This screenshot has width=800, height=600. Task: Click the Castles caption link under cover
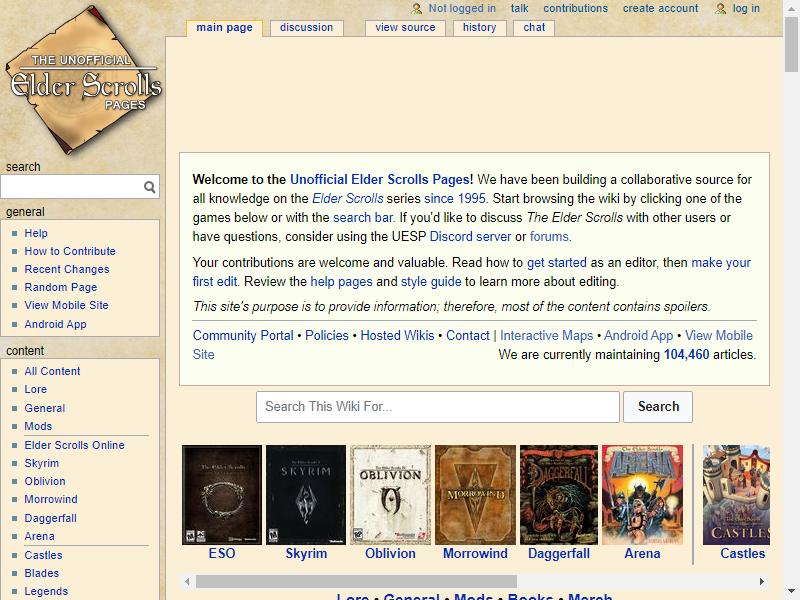pyautogui.click(x=742, y=554)
